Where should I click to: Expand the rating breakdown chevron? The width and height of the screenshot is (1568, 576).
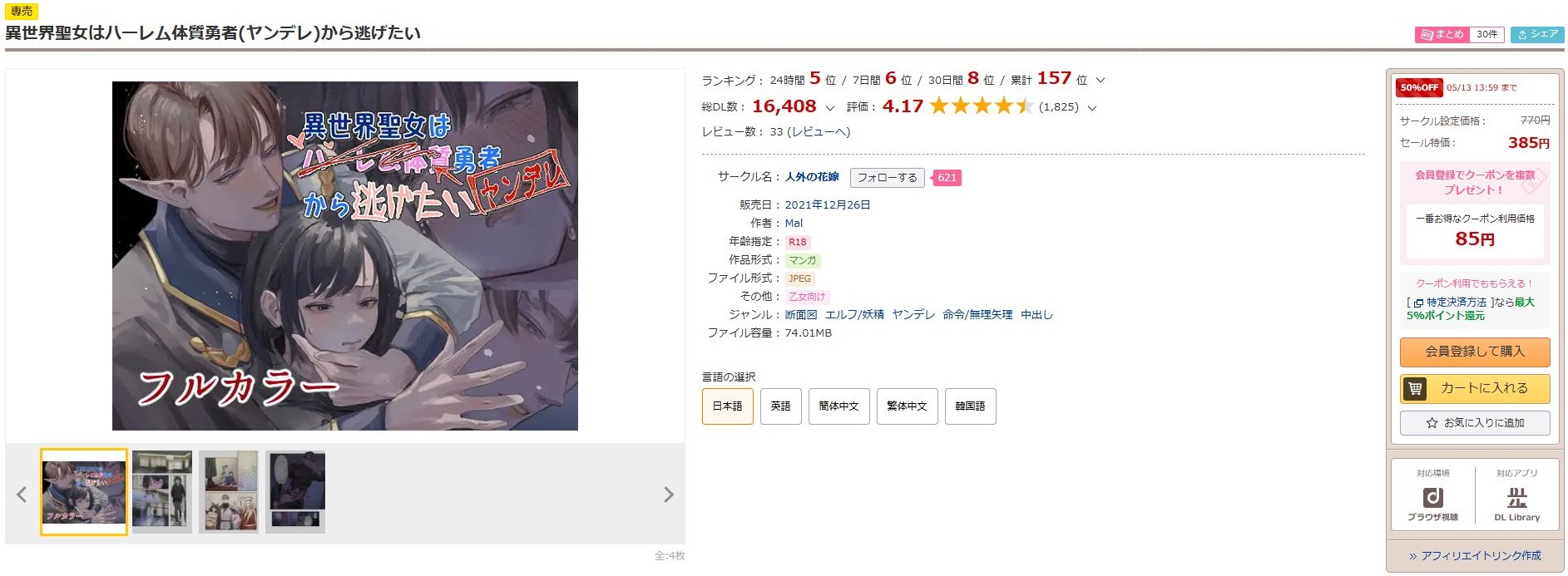1092,108
